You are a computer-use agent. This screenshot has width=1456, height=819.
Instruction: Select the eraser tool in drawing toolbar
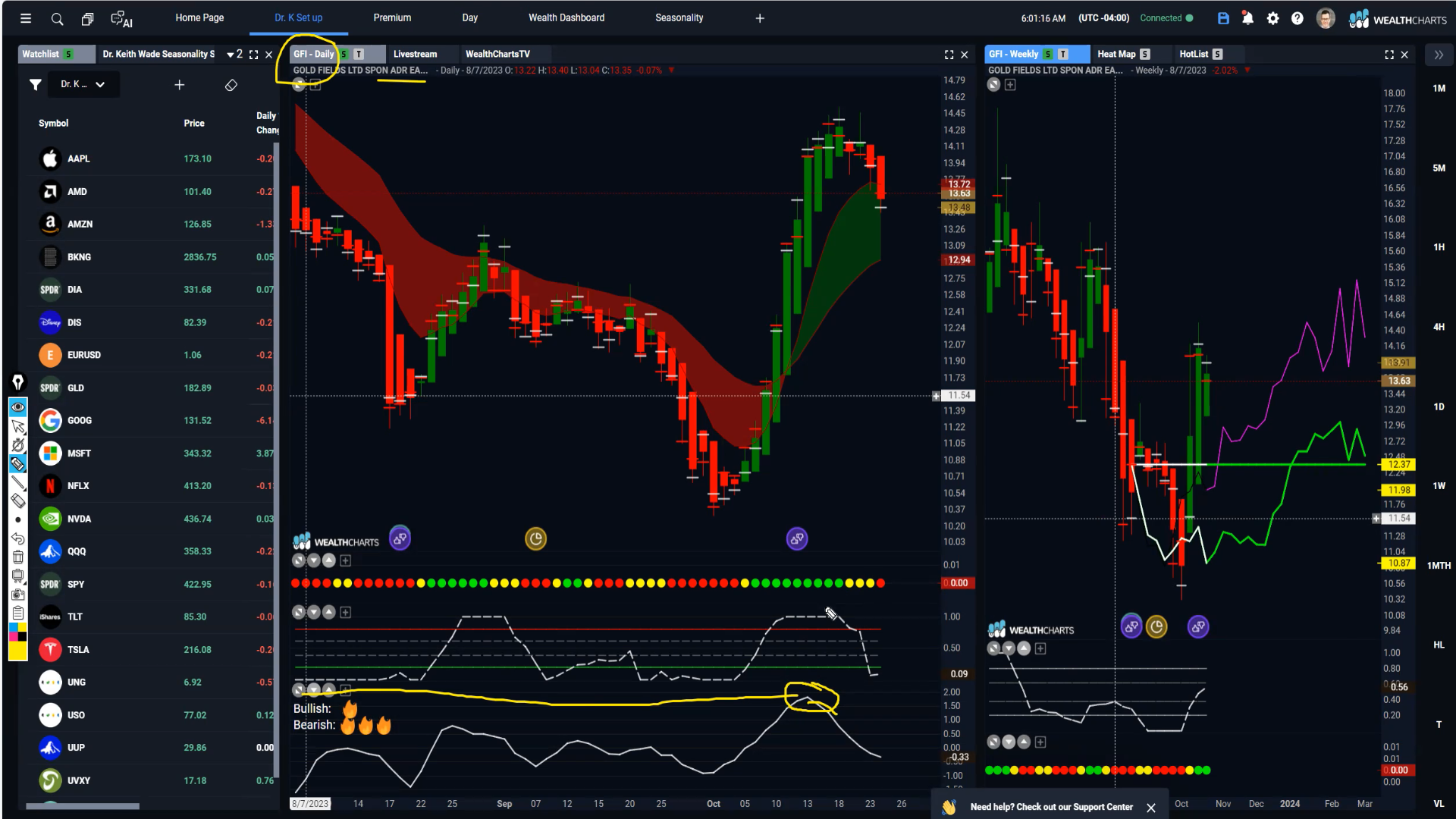(18, 500)
